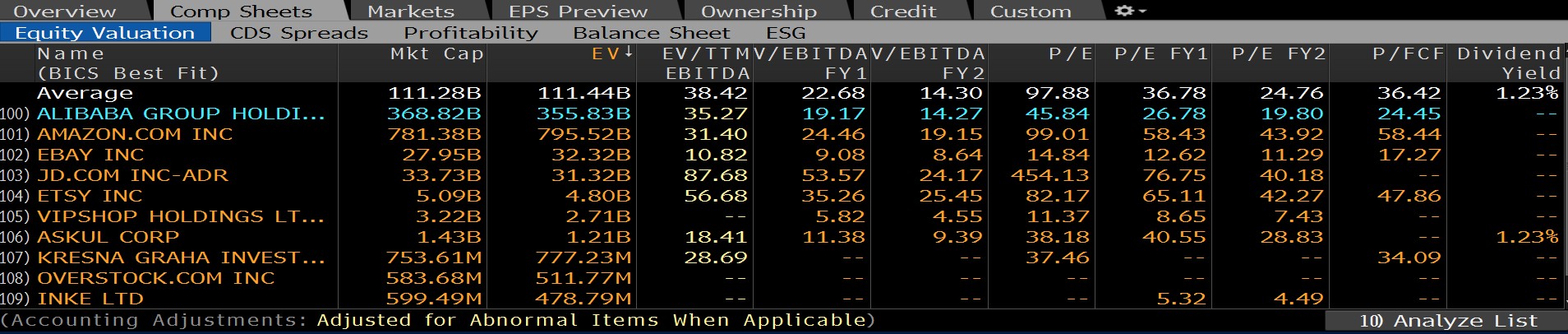Click the P/FCF column header
Screen dimensions: 1568x334
click(x=1409, y=53)
